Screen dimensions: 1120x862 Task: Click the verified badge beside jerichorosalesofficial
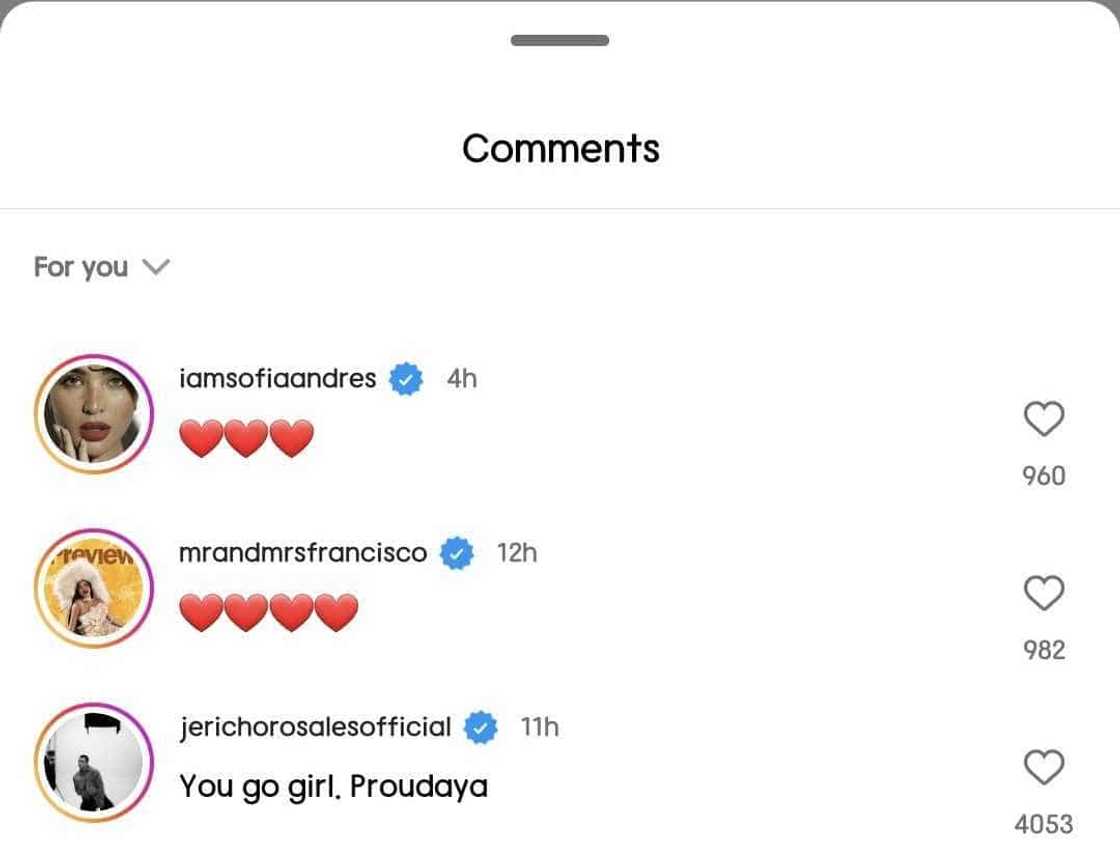click(481, 728)
